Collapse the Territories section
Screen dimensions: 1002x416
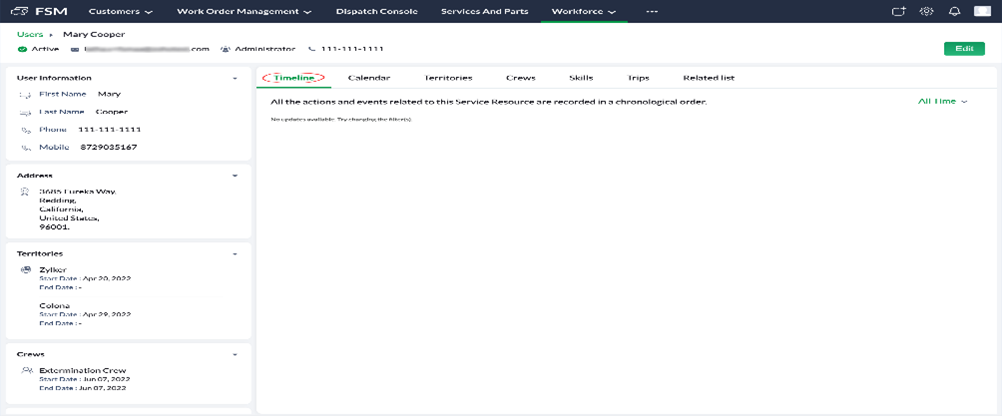235,254
